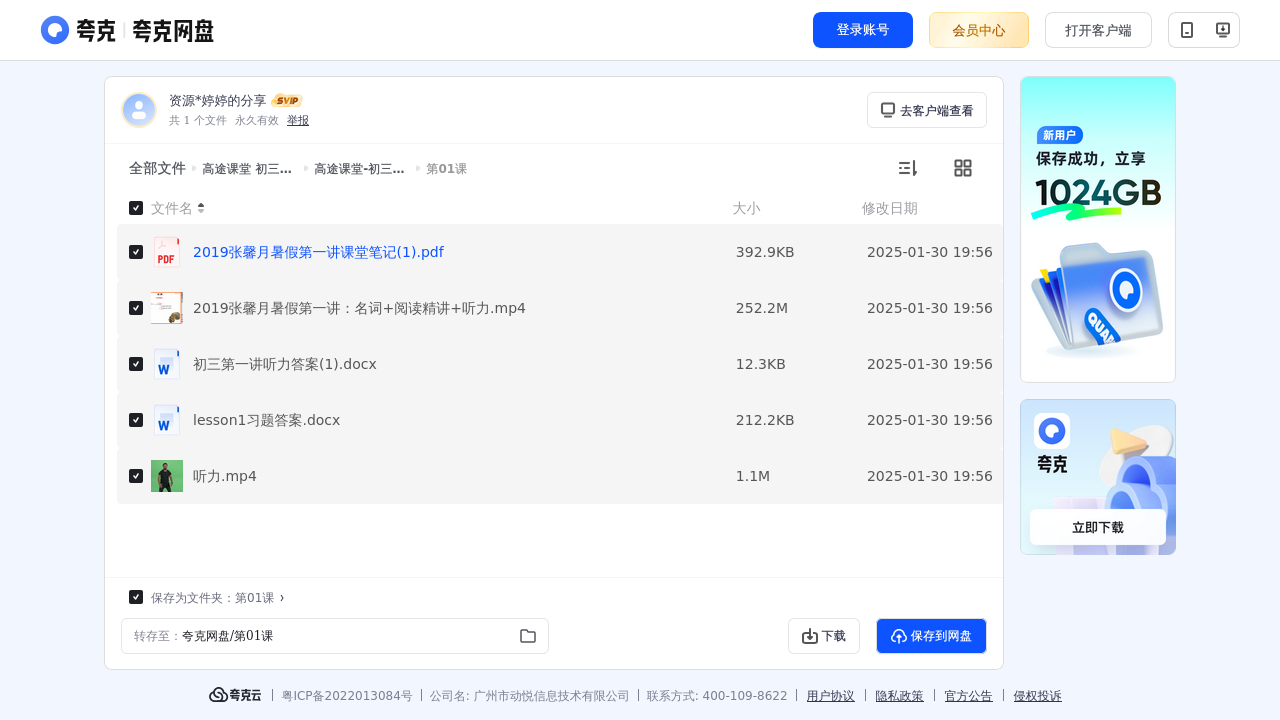This screenshot has height=720, width=1280.
Task: Uncheck the 听力.mp4 checkbox
Action: point(136,476)
